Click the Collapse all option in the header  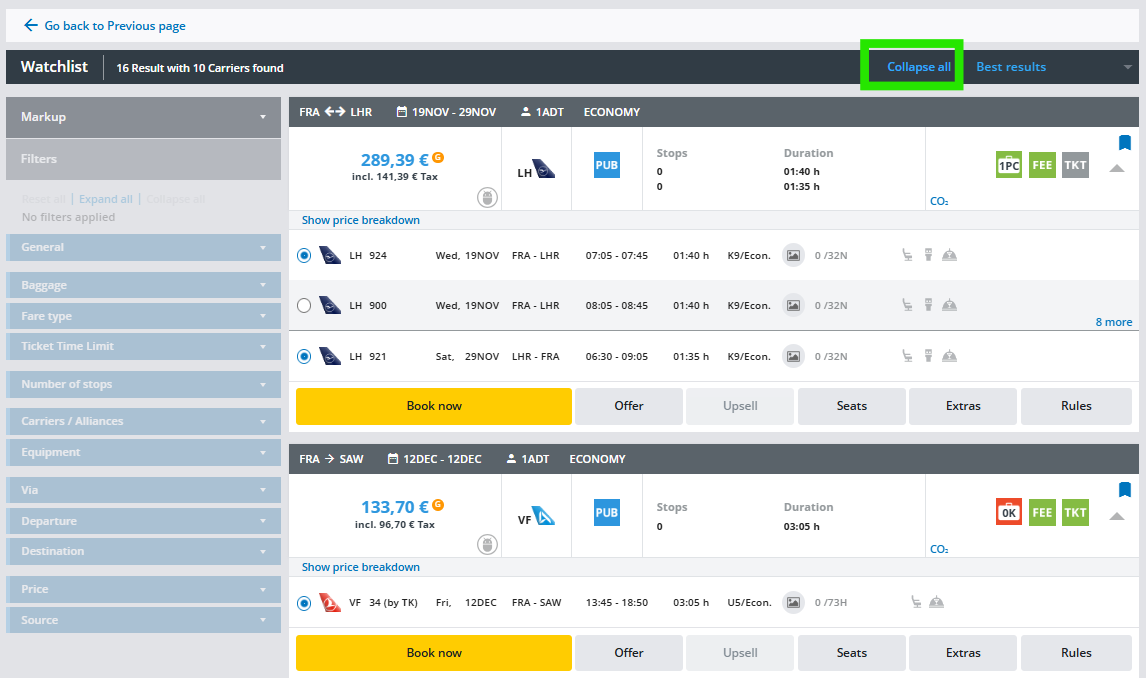click(918, 67)
